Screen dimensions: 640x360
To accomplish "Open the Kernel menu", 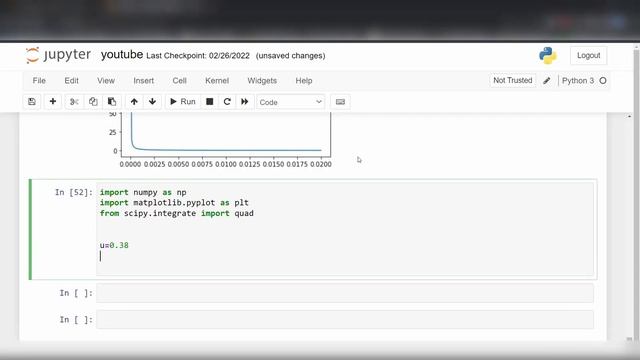I will tap(217, 81).
